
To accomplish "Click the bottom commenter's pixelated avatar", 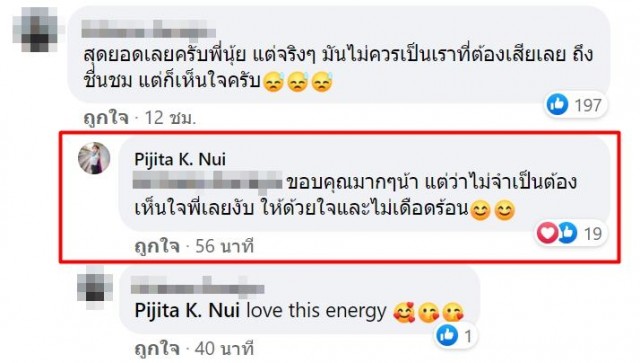I will tap(95, 288).
